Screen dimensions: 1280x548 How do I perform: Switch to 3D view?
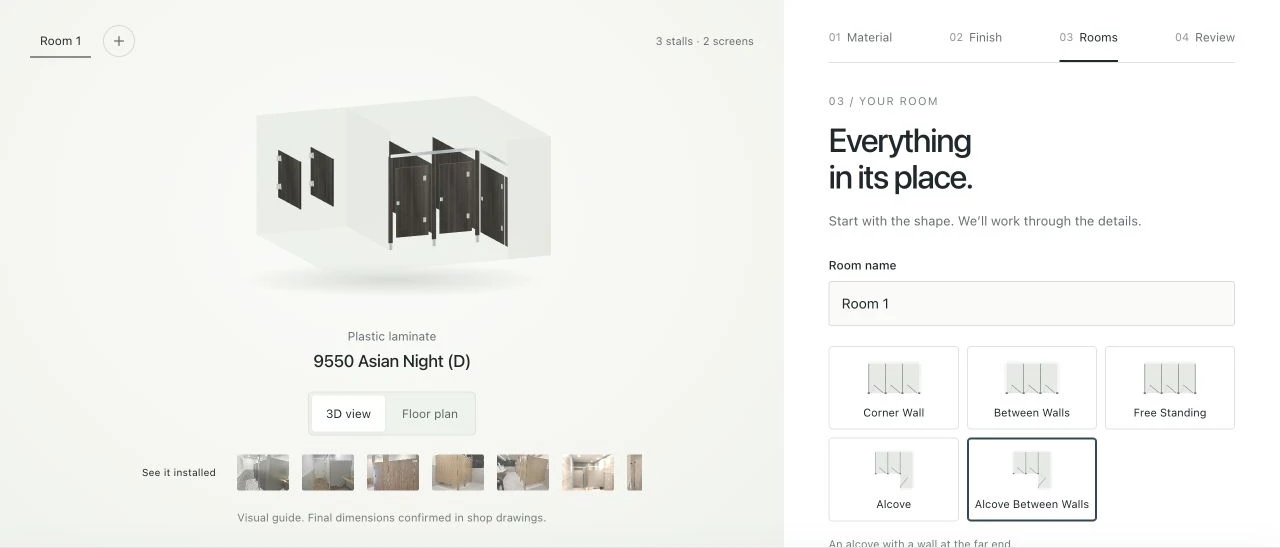pyautogui.click(x=348, y=414)
